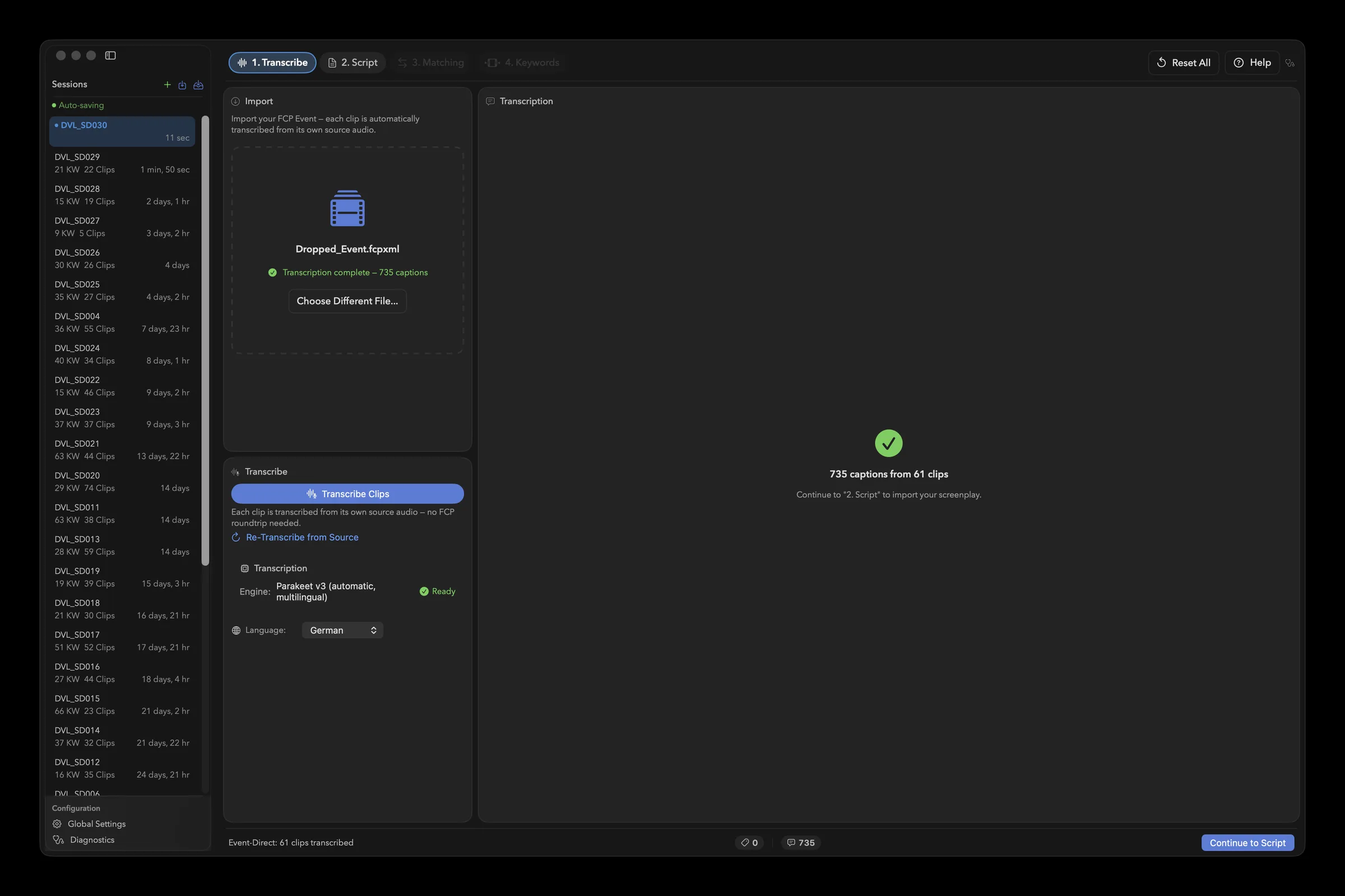Click the keywords tag badge showing 0
This screenshot has height=896, width=1345.
(749, 842)
